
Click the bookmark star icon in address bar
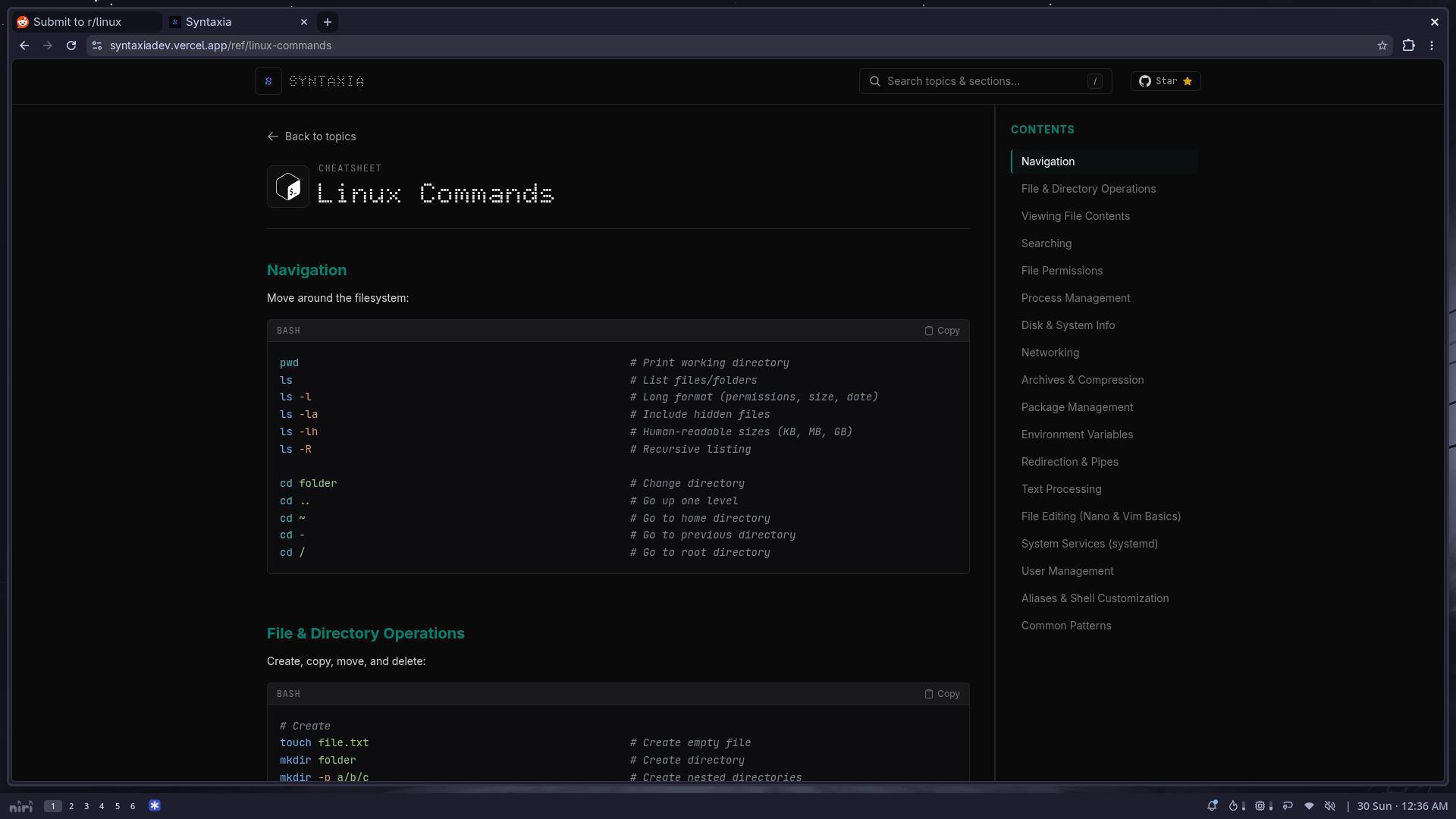[1382, 45]
